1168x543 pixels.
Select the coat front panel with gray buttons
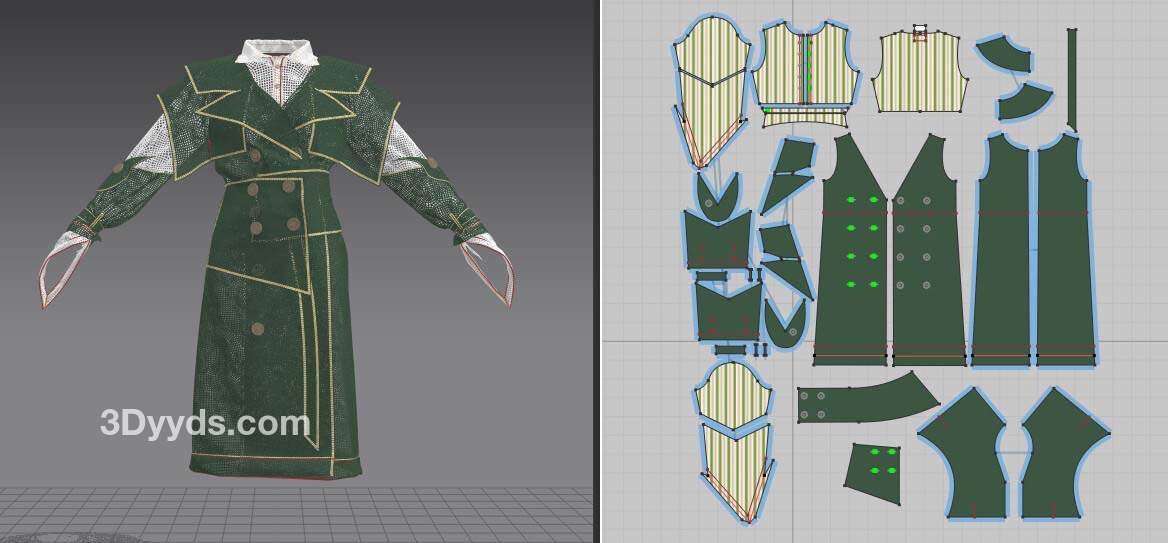(x=928, y=270)
